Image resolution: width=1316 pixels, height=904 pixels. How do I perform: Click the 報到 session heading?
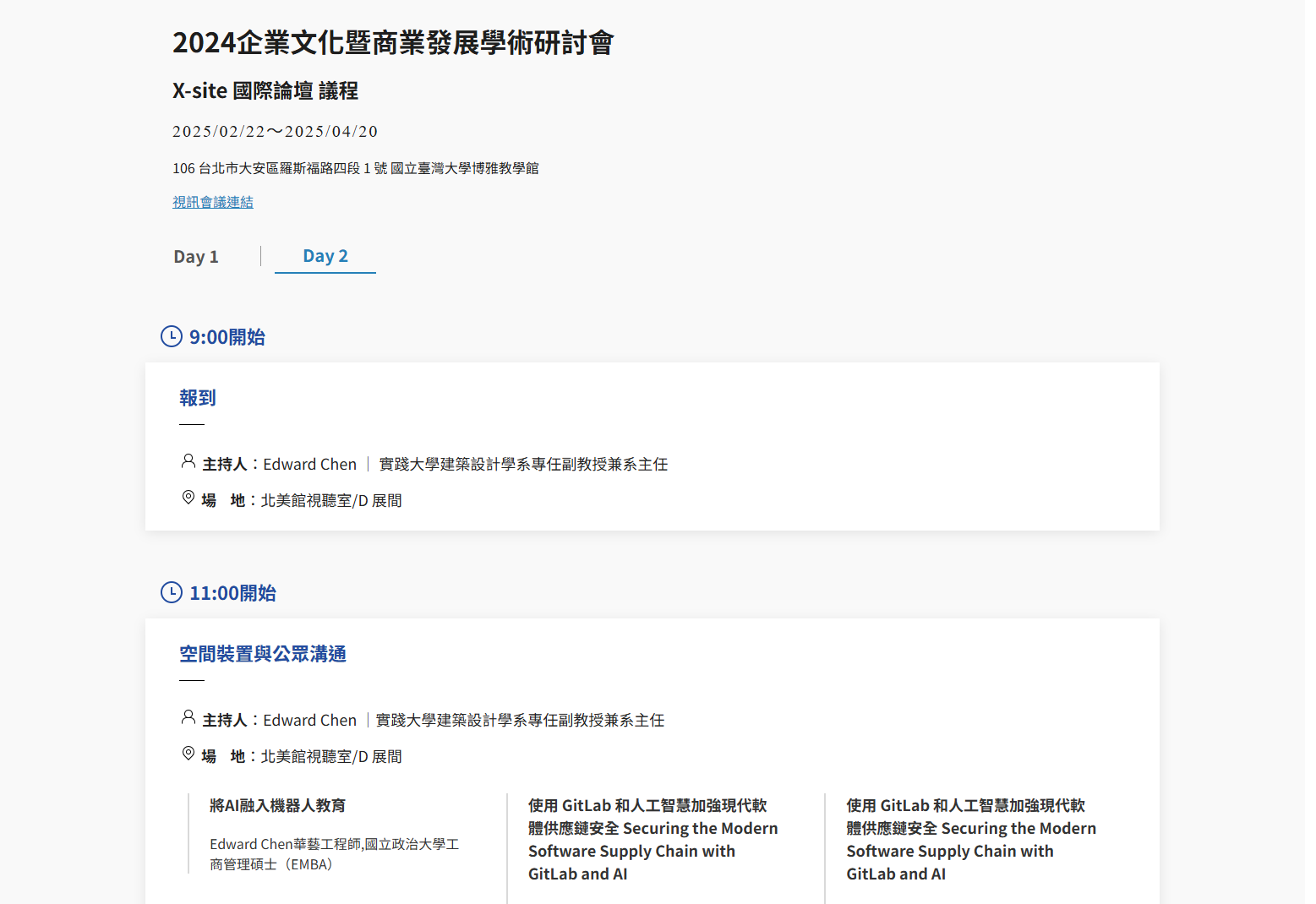[x=198, y=398]
